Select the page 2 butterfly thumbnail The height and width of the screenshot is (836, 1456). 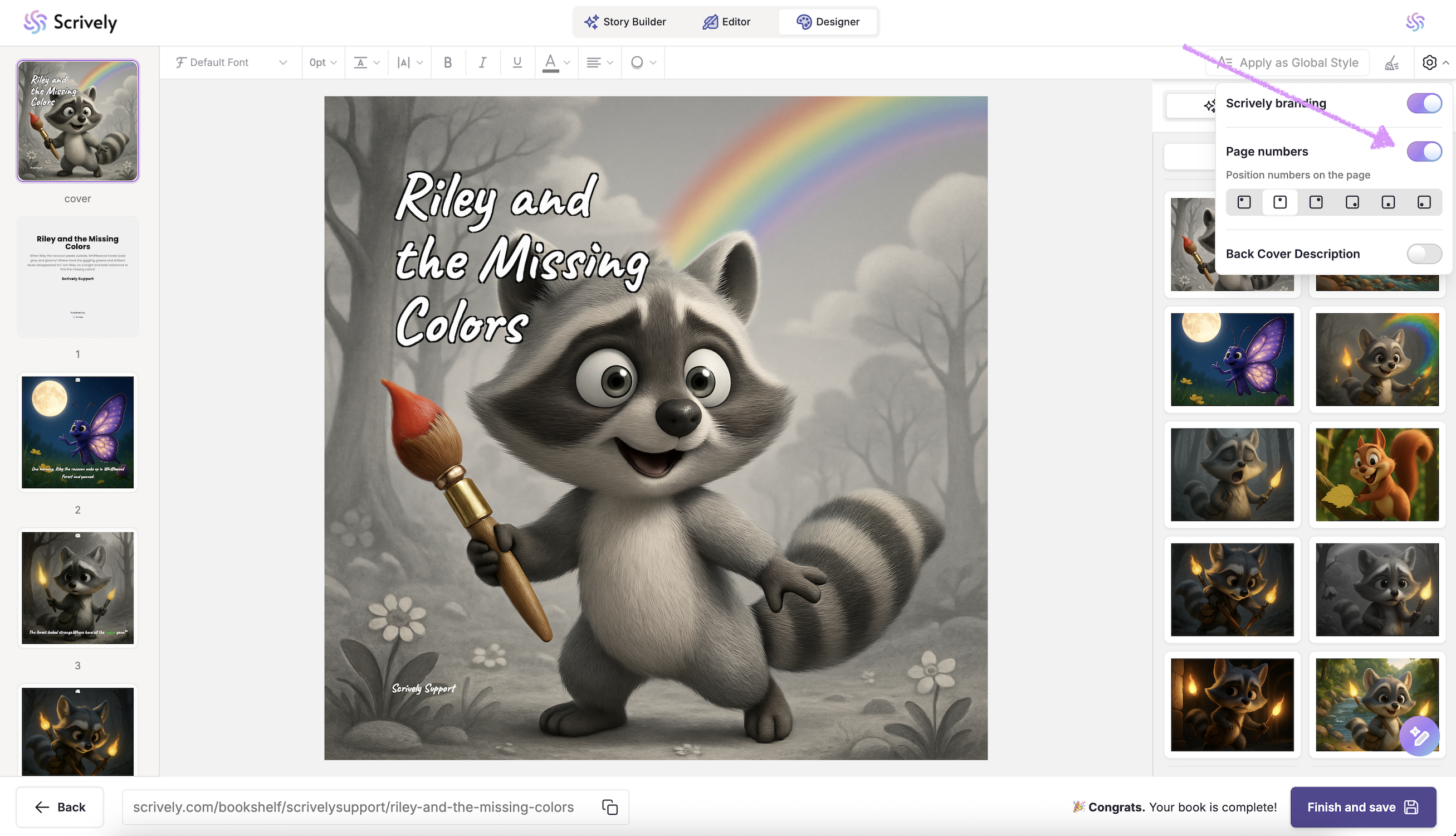point(77,432)
